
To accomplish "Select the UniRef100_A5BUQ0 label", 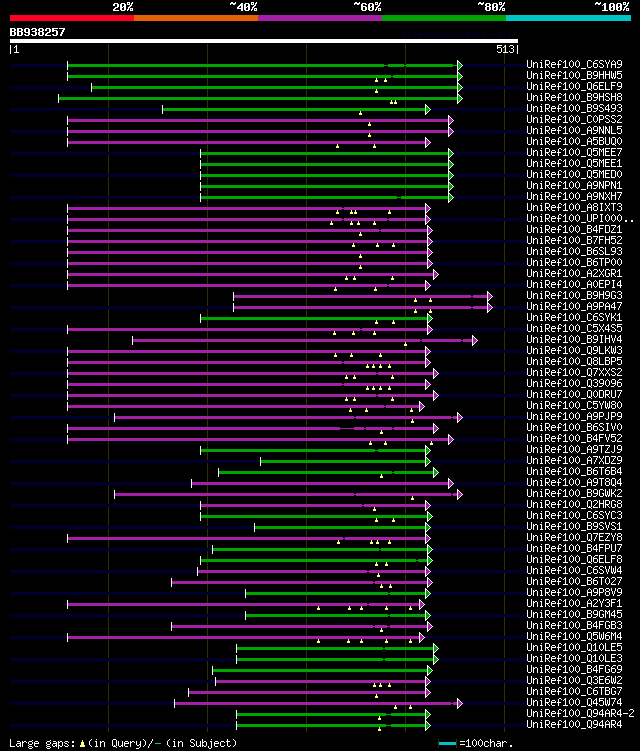I will pyautogui.click(x=574, y=141).
